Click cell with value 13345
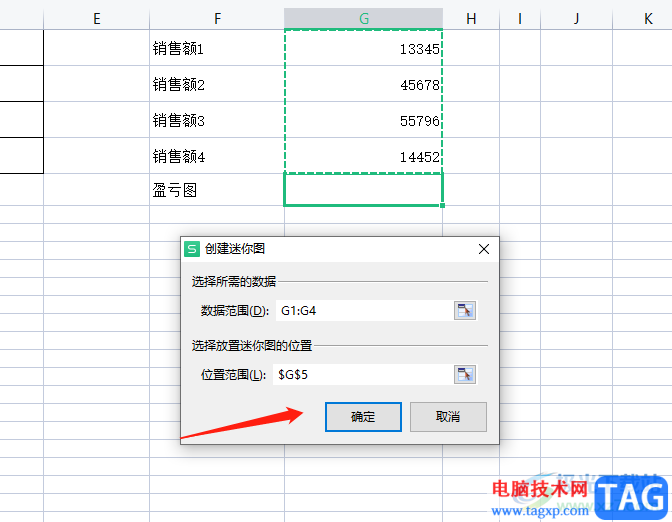Viewport: 672px width, 522px height. pos(363,48)
